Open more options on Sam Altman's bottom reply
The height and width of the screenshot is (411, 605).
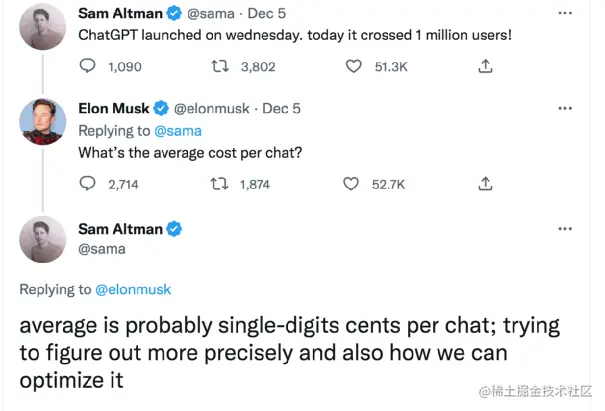565,229
